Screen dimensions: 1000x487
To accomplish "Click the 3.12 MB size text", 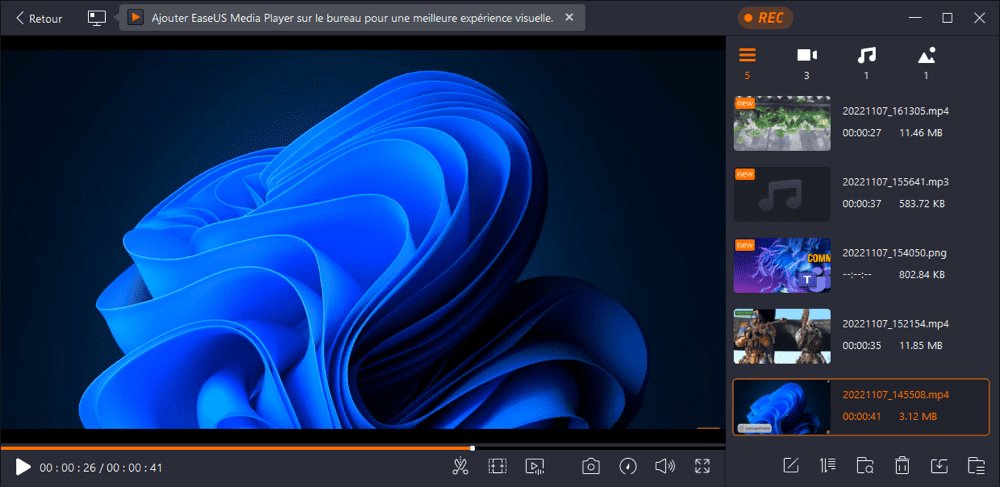I will click(x=918, y=417).
